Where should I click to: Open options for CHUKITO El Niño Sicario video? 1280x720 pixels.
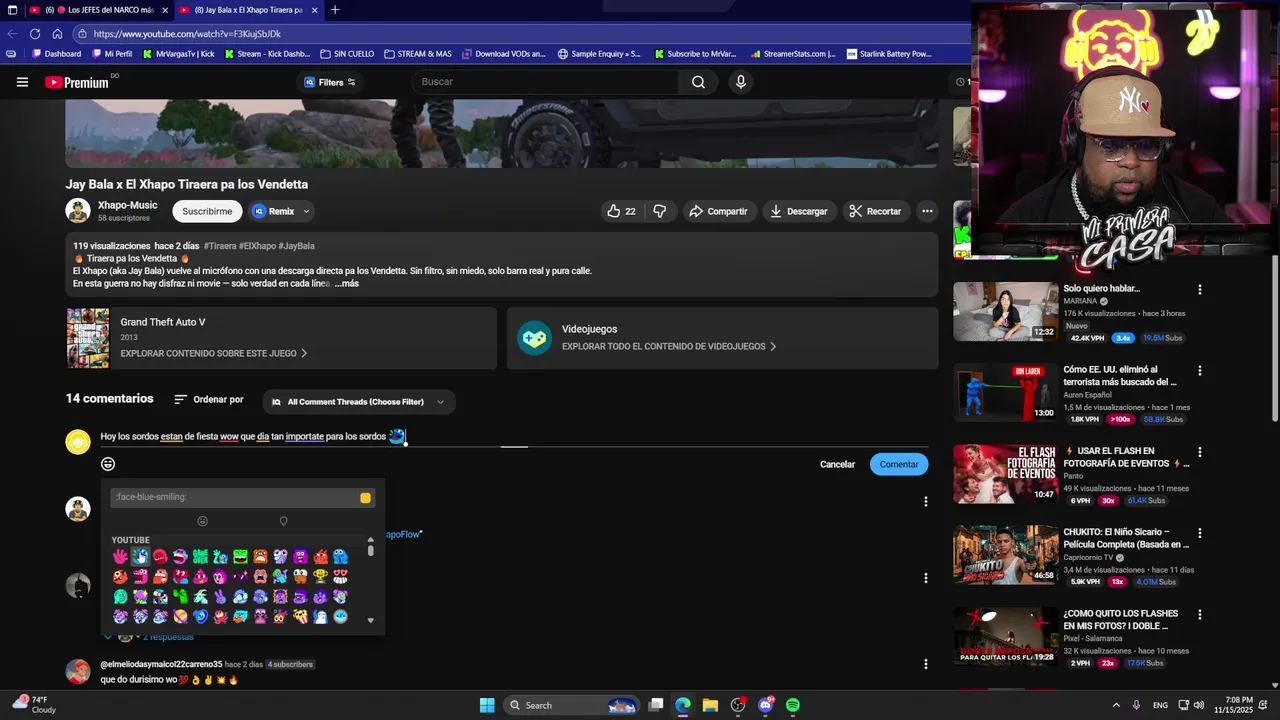[1200, 533]
